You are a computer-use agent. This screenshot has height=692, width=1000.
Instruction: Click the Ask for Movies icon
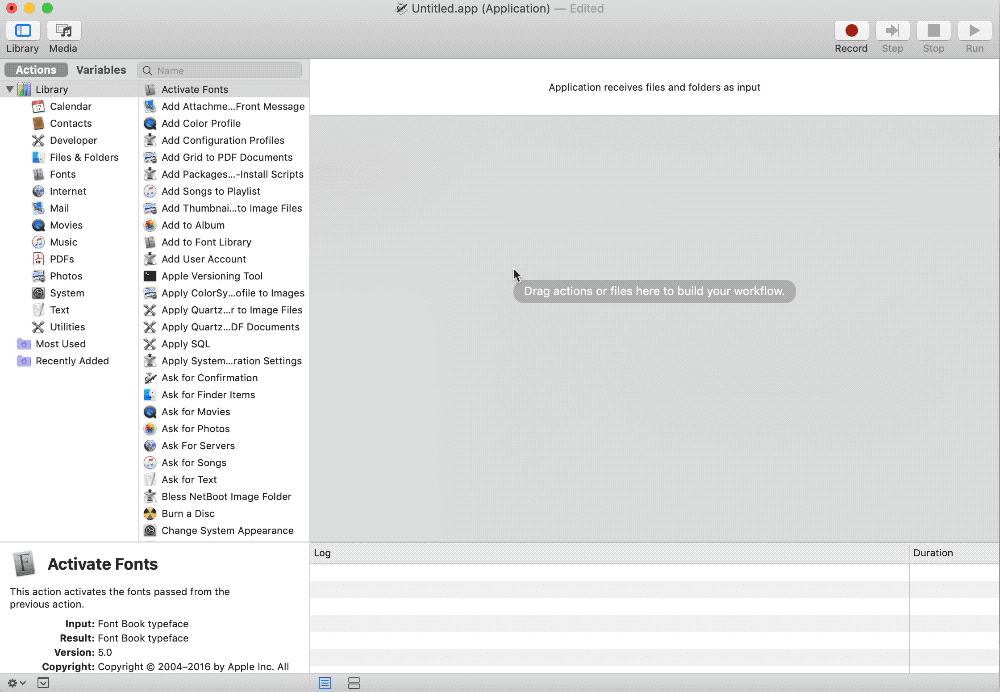pyautogui.click(x=150, y=412)
